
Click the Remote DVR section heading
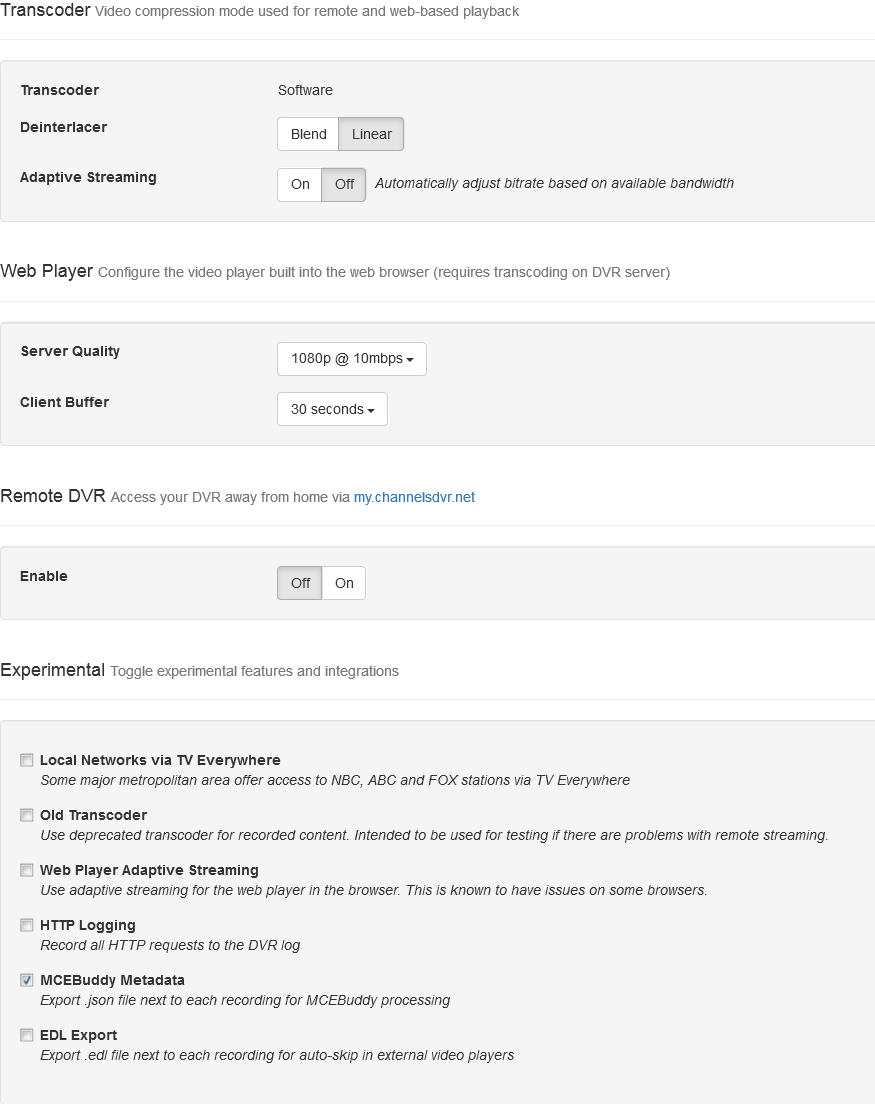[x=52, y=496]
